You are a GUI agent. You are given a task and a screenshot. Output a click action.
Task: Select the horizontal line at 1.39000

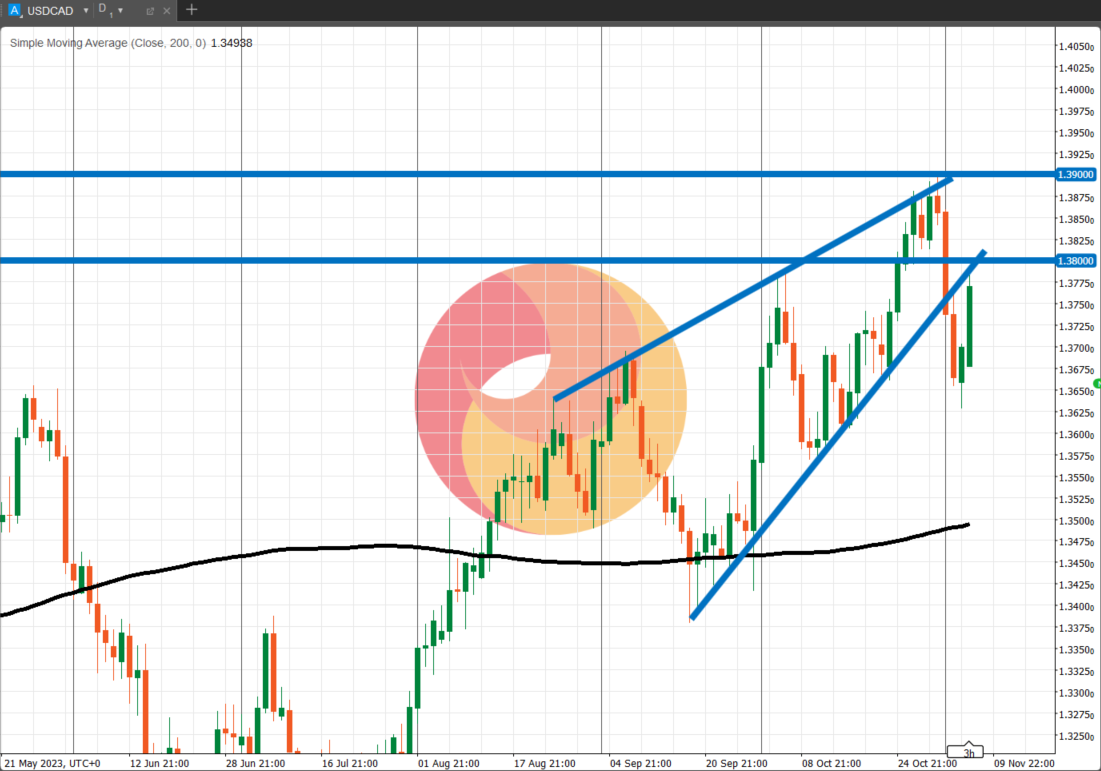click(527, 174)
